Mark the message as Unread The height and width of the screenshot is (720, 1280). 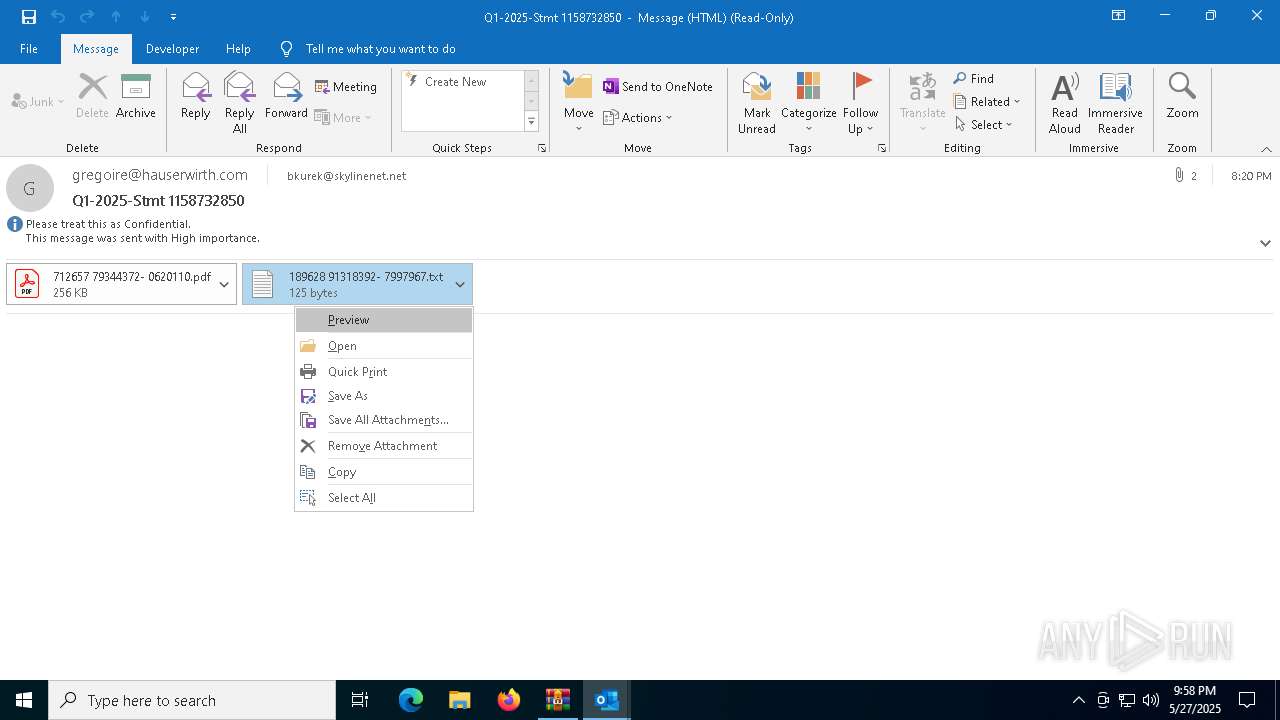pyautogui.click(x=757, y=103)
